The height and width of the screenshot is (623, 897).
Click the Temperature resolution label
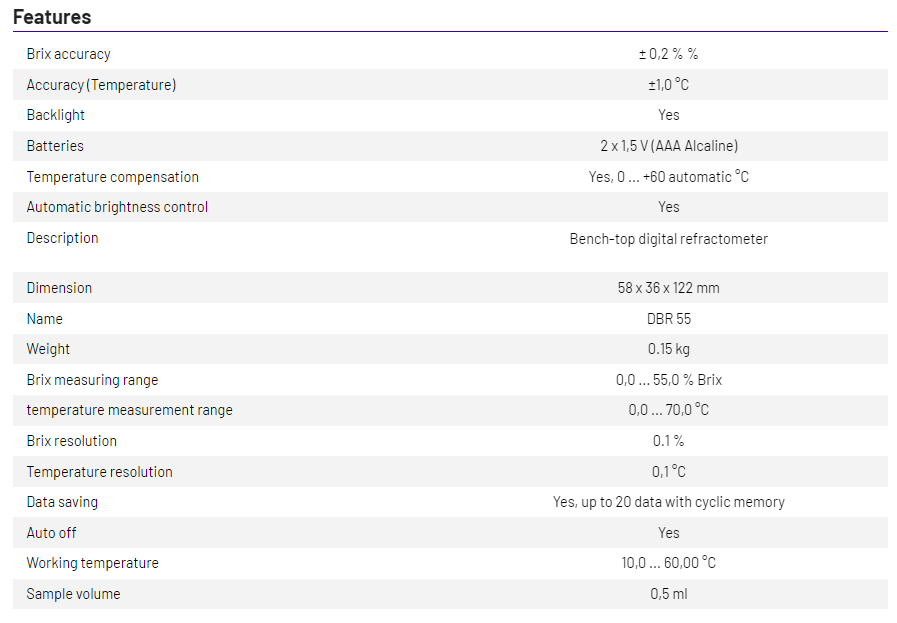[x=99, y=472]
